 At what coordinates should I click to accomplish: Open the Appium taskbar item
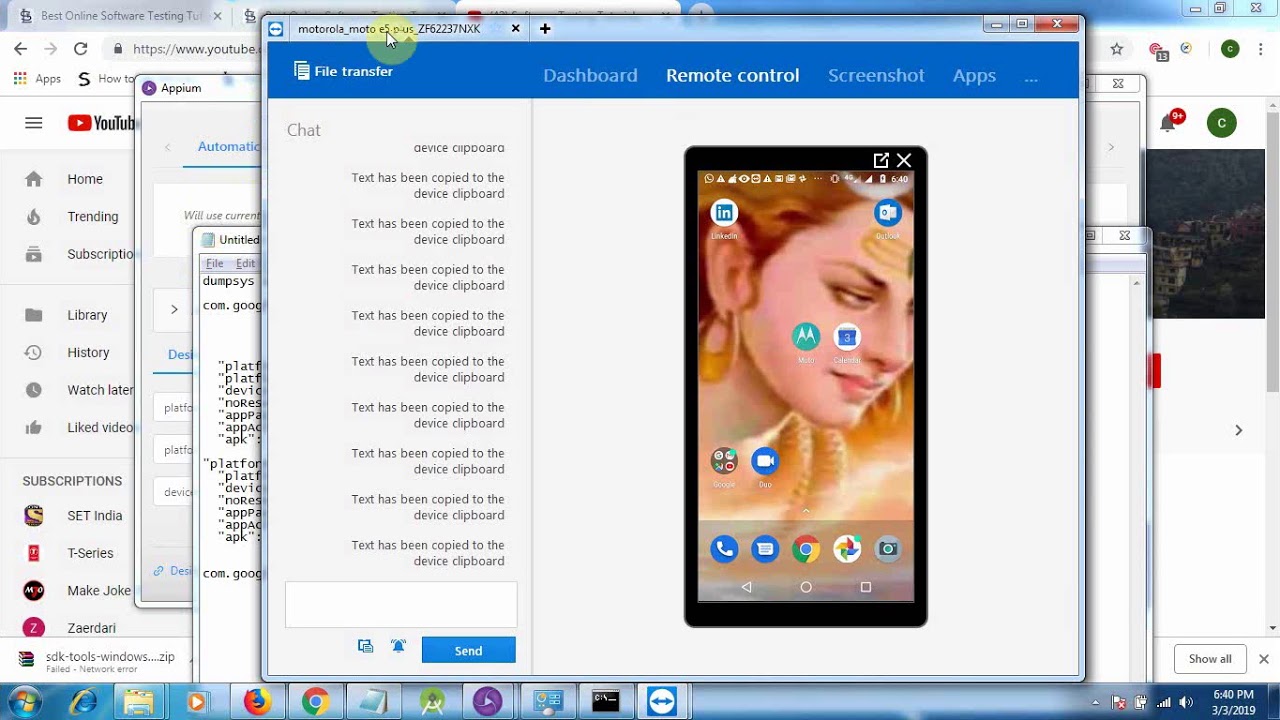click(x=488, y=701)
